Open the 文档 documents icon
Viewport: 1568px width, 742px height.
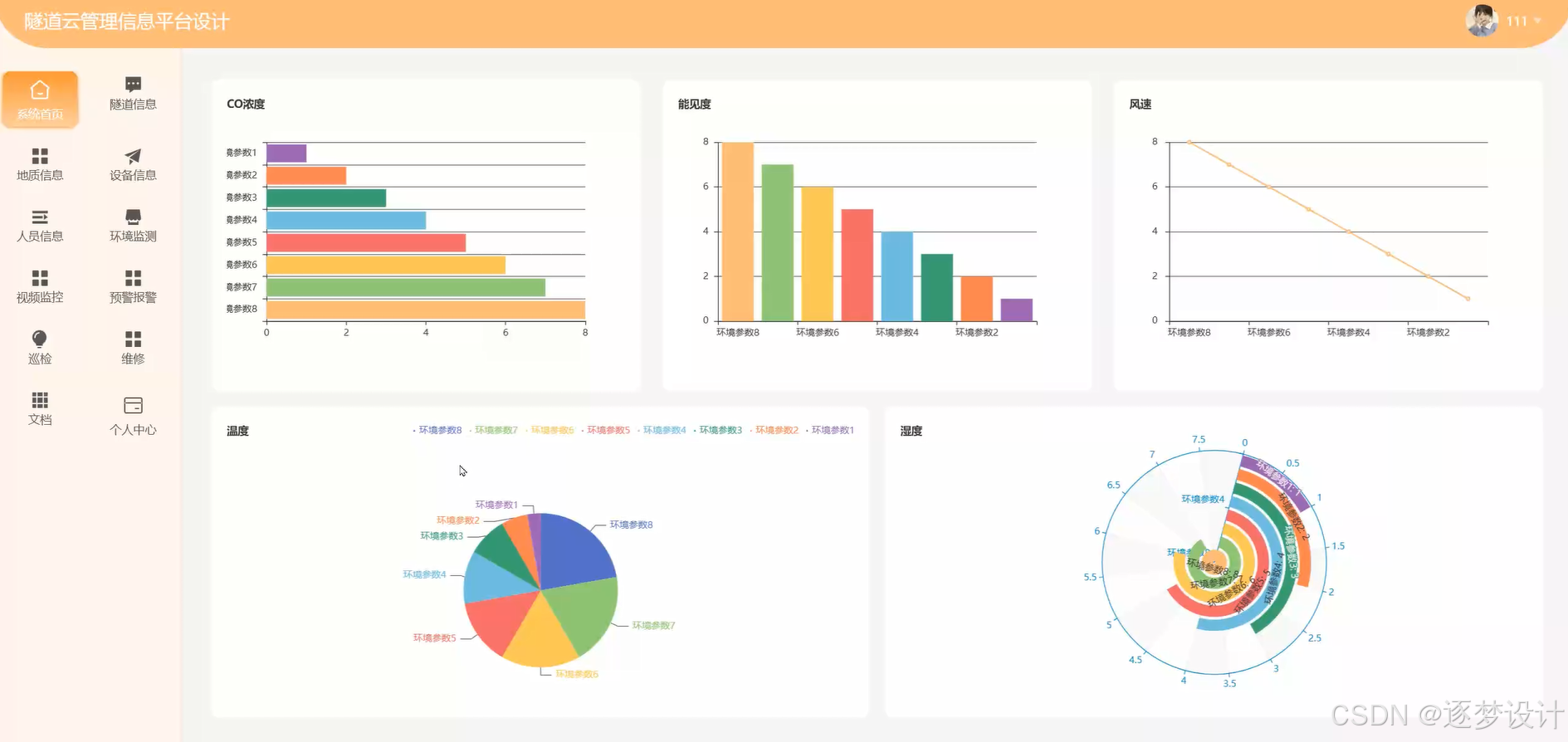tap(40, 400)
